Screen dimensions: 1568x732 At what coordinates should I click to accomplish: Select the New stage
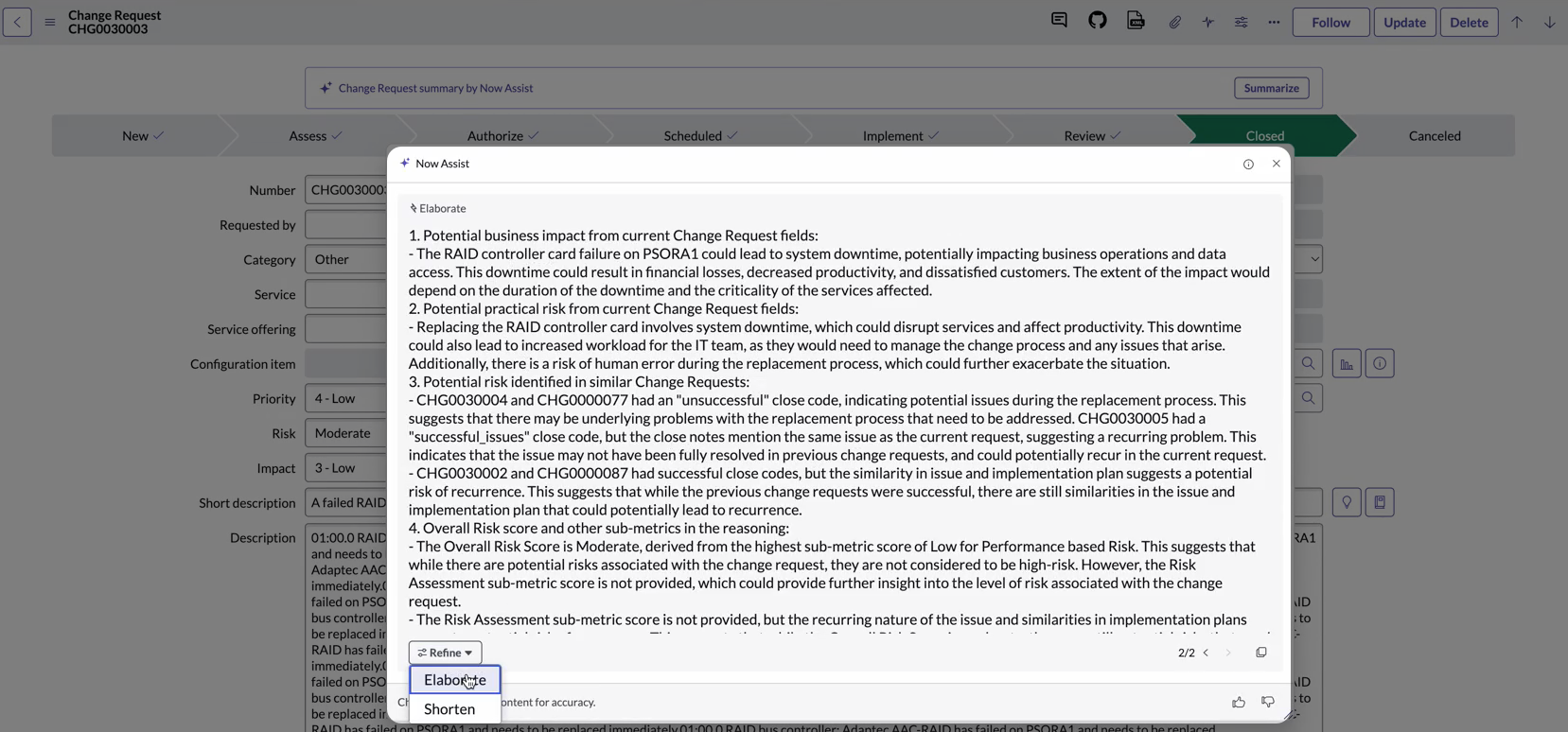(x=142, y=135)
